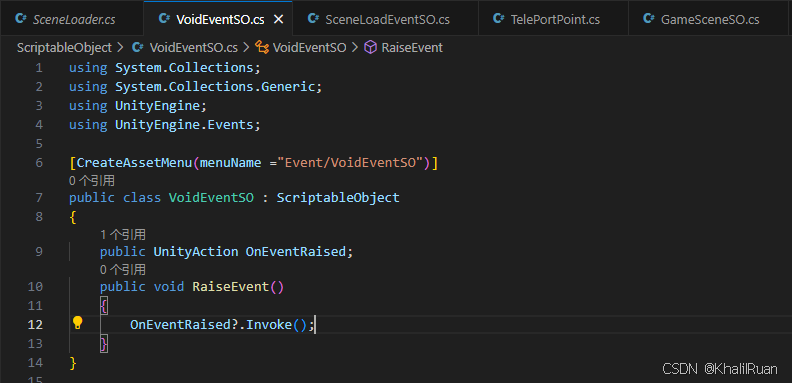
Task: Click 'VoidEventSO' class name on line 7
Action: (211, 198)
